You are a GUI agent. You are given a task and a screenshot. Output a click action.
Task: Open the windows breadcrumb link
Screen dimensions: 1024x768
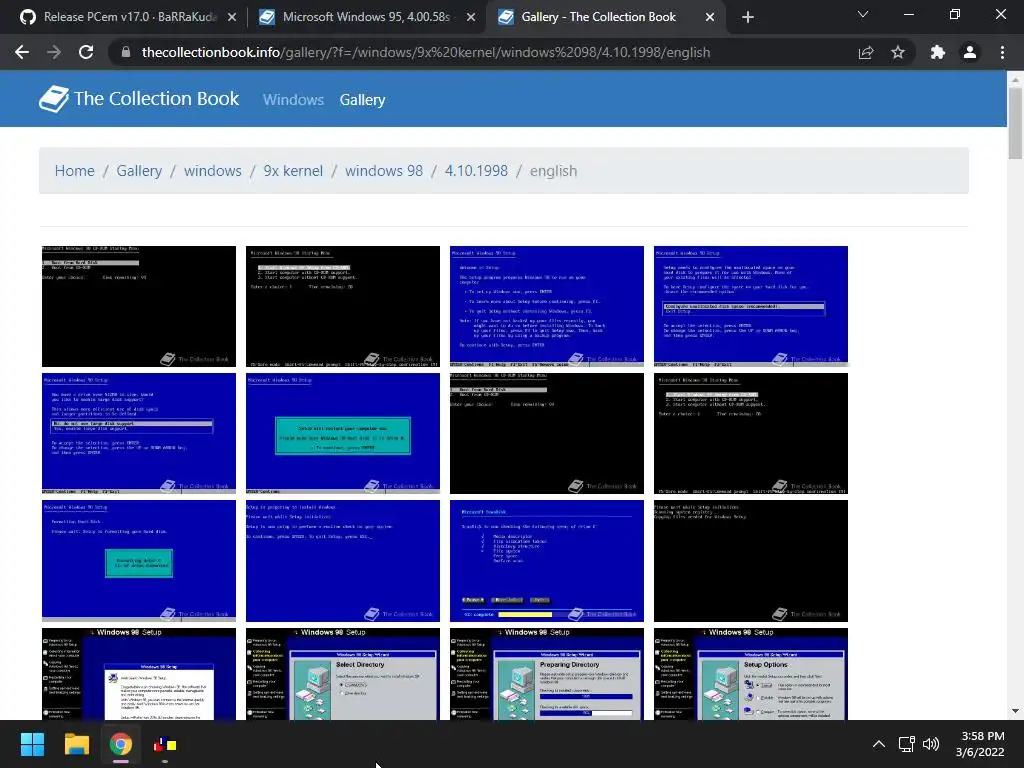213,171
